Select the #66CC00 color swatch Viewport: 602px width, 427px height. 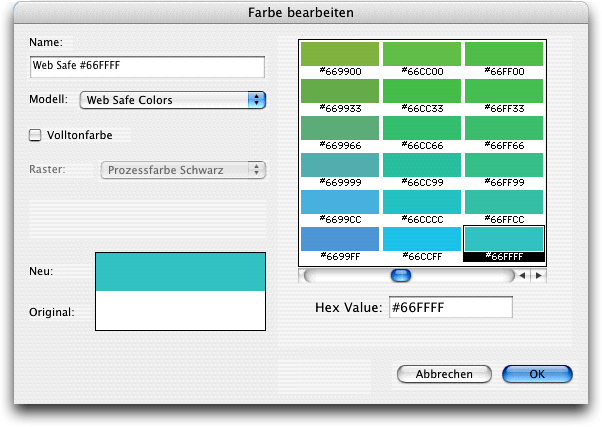422,54
